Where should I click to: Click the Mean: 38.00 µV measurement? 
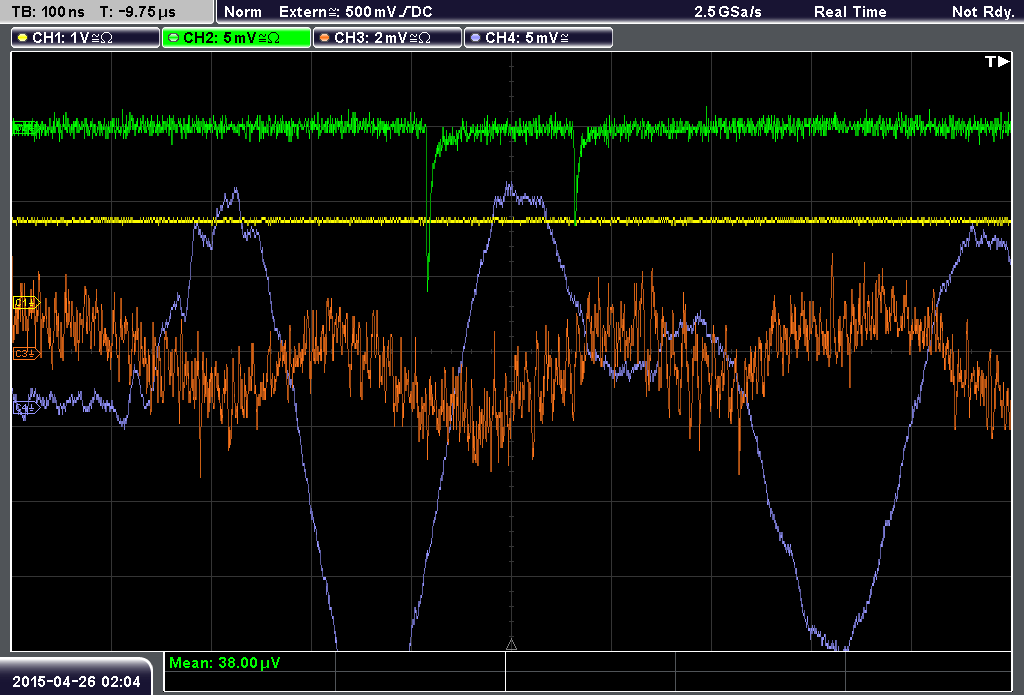tap(225, 663)
